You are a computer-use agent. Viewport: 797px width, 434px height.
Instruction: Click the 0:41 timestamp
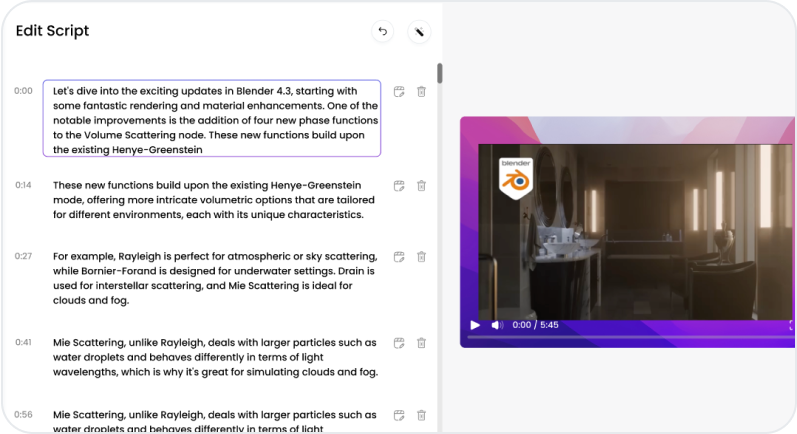(23, 343)
